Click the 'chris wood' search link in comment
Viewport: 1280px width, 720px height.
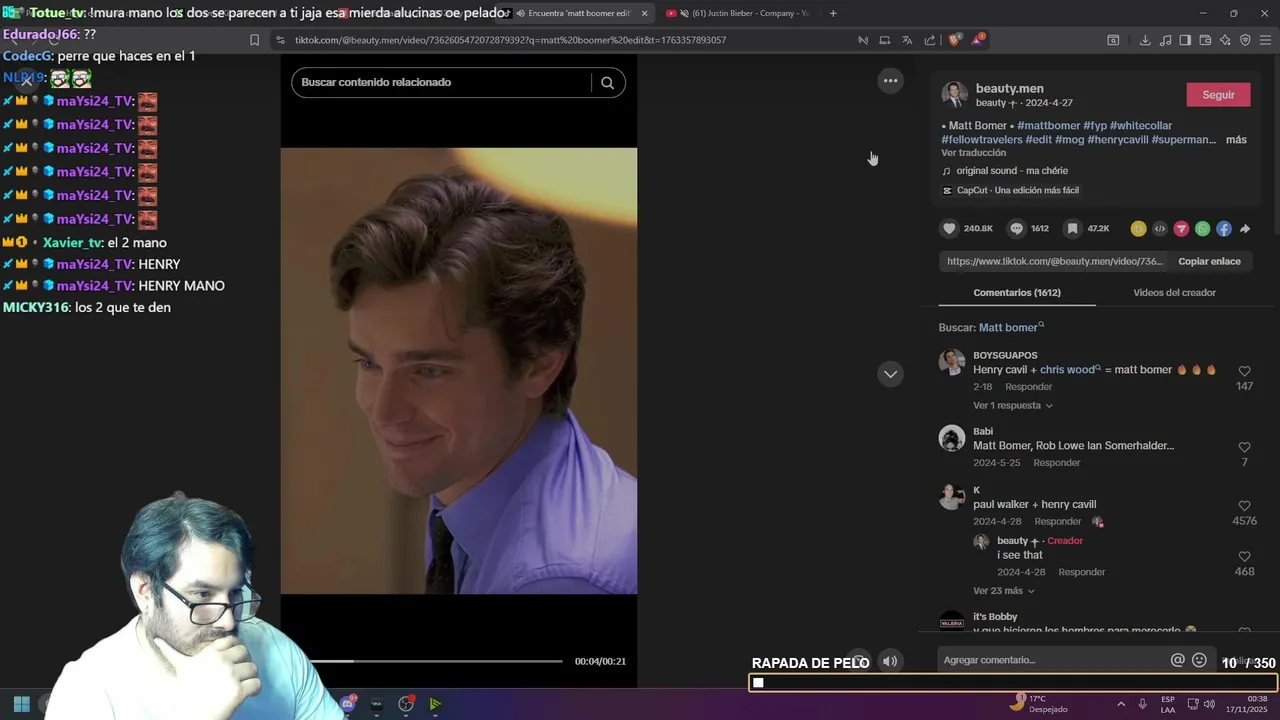pyautogui.click(x=1070, y=370)
